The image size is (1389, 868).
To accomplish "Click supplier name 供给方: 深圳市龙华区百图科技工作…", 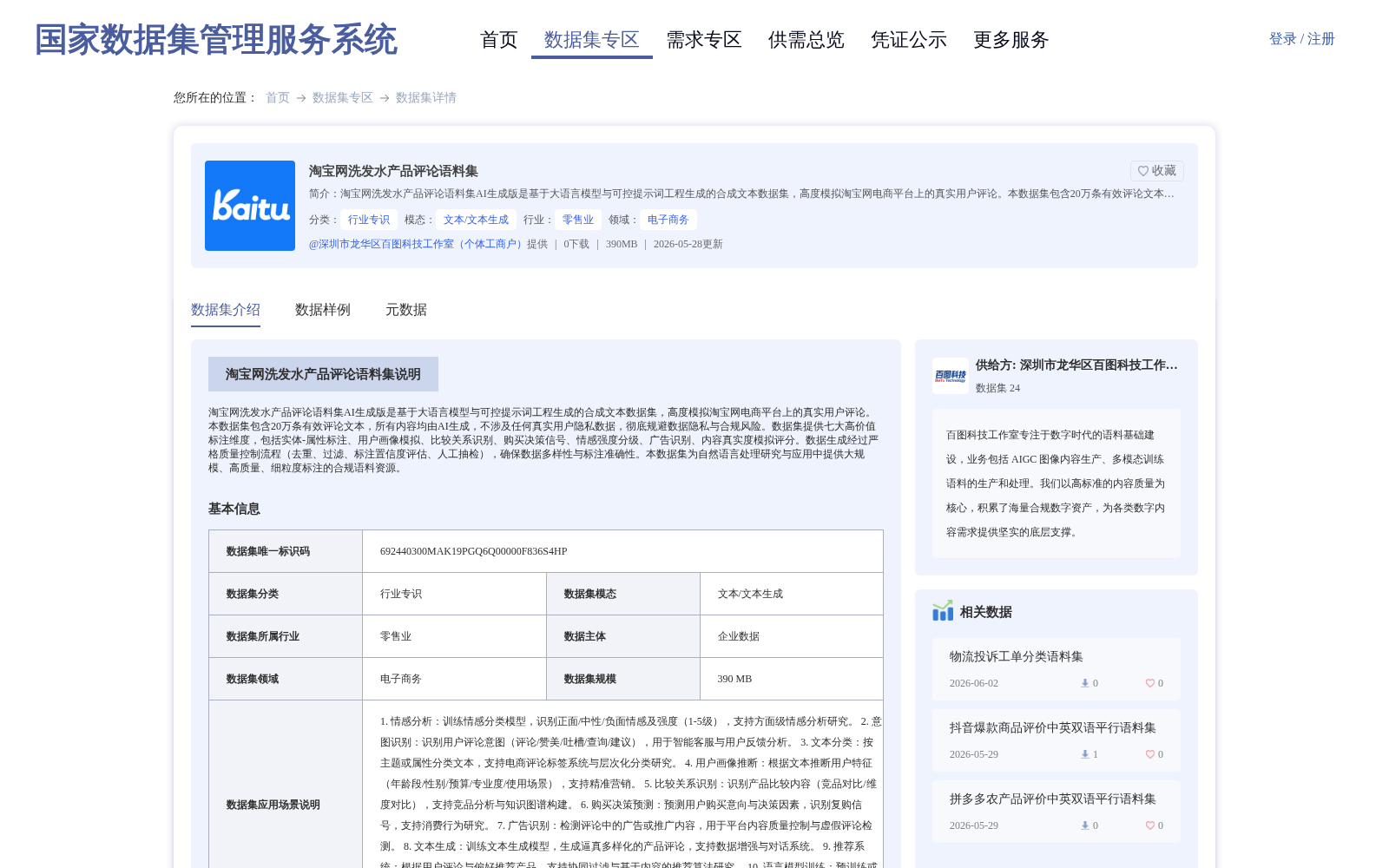I will click(1076, 365).
